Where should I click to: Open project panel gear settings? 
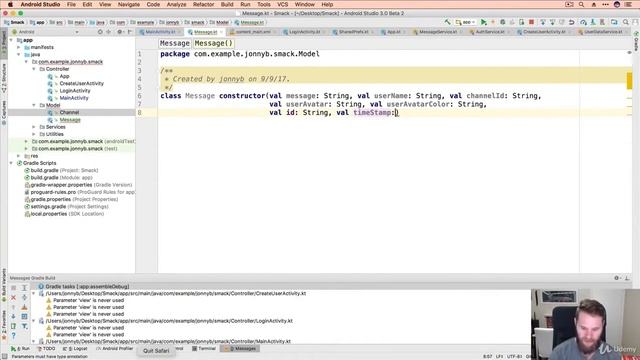(x=120, y=32)
